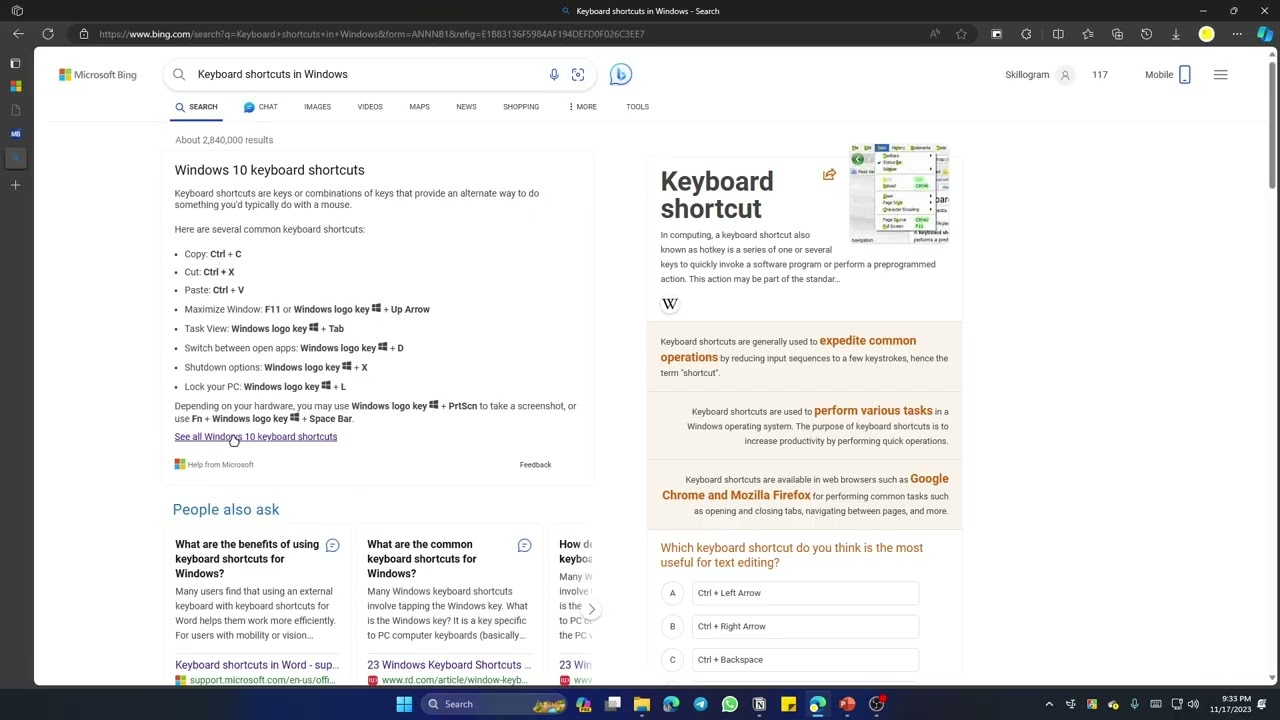Open the 117 rewards points counter
This screenshot has height=720, width=1280.
[x=1100, y=75]
